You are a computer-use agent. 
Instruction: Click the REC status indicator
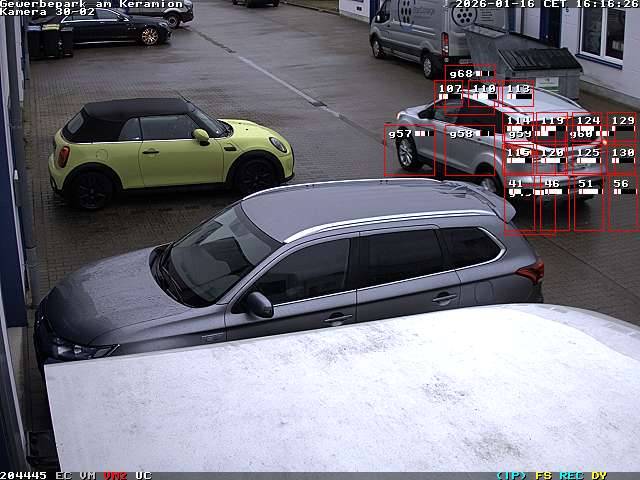571,475
